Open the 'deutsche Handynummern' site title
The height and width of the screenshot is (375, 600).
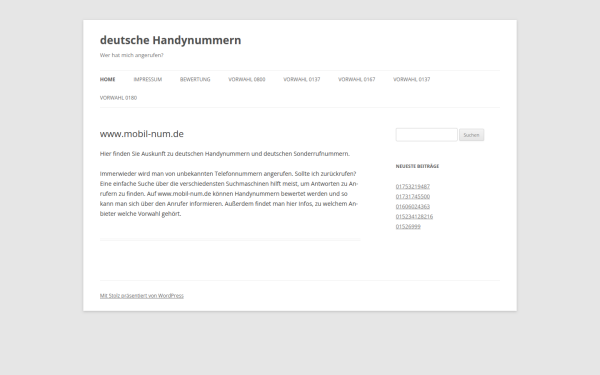pos(170,40)
